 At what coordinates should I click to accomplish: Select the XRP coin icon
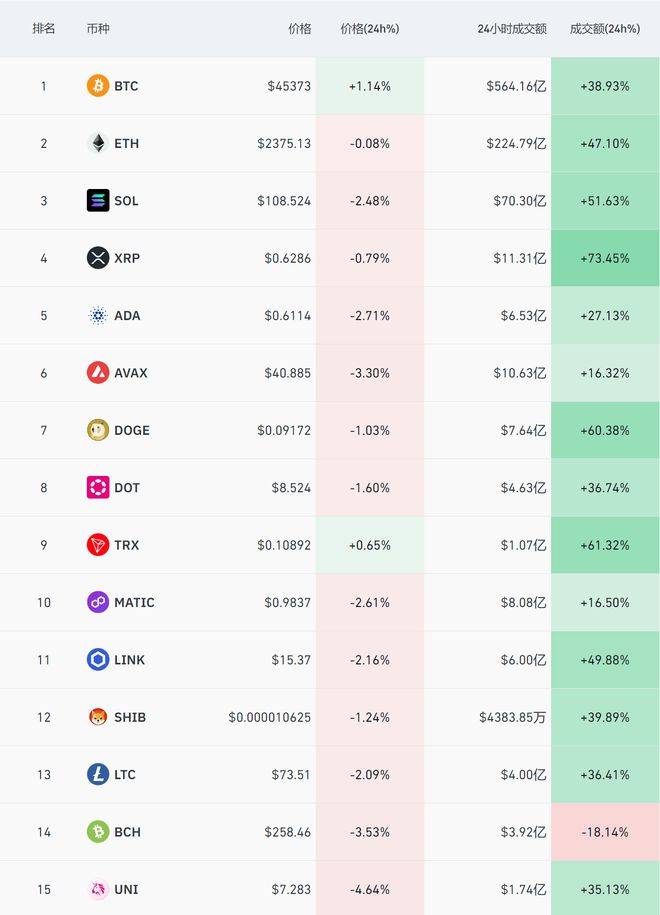98,258
